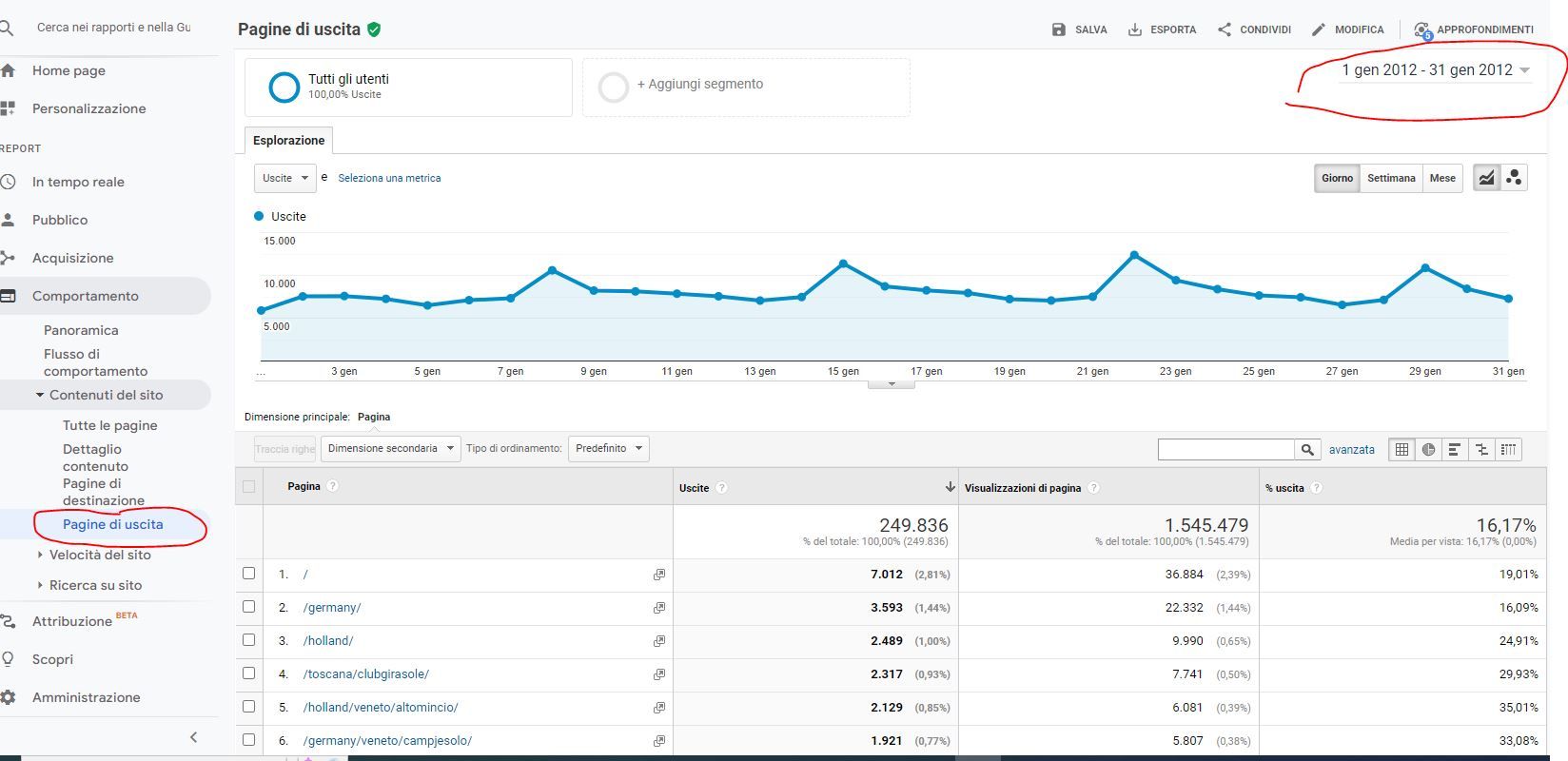Click the Scopri lightbulb icon
Screen dimensions: 1568x761
click(8, 659)
